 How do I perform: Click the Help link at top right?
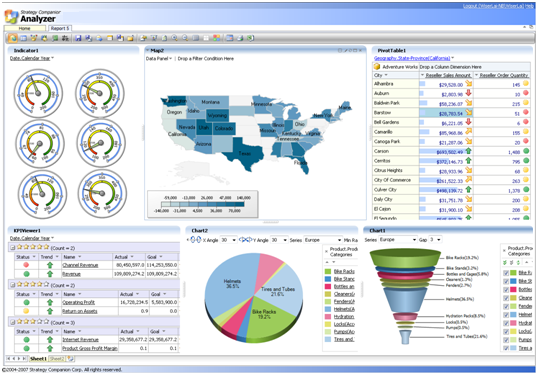coord(529,6)
